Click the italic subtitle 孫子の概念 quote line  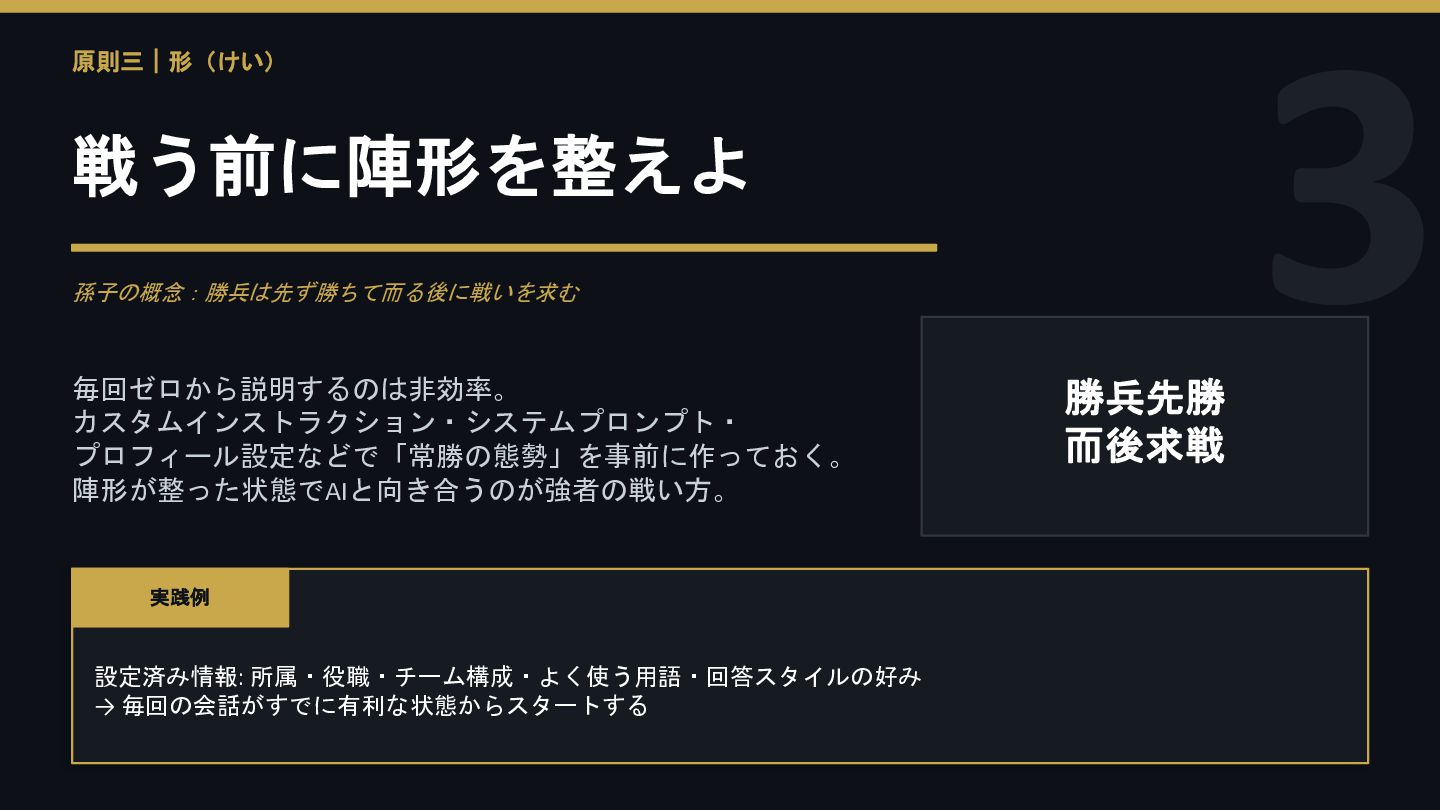click(325, 293)
